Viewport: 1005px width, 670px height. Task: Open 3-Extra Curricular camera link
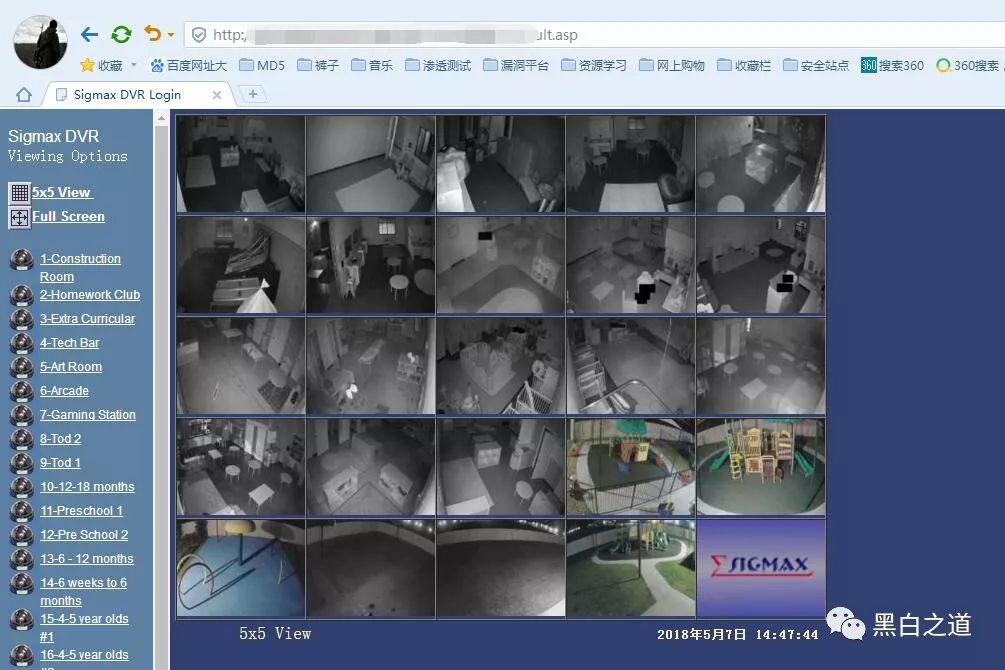[87, 319]
